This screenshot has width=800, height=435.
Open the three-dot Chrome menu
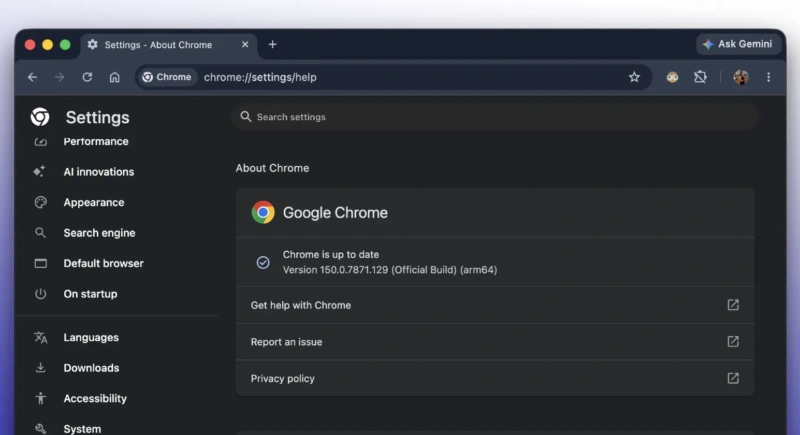click(x=768, y=77)
